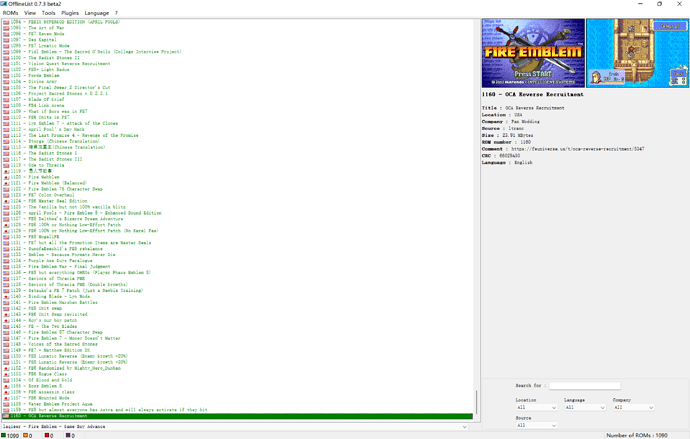Click the Japan flag of 1144 Roy's our boy patch
Image resolution: width=690 pixels, height=439 pixels.
coord(6,320)
